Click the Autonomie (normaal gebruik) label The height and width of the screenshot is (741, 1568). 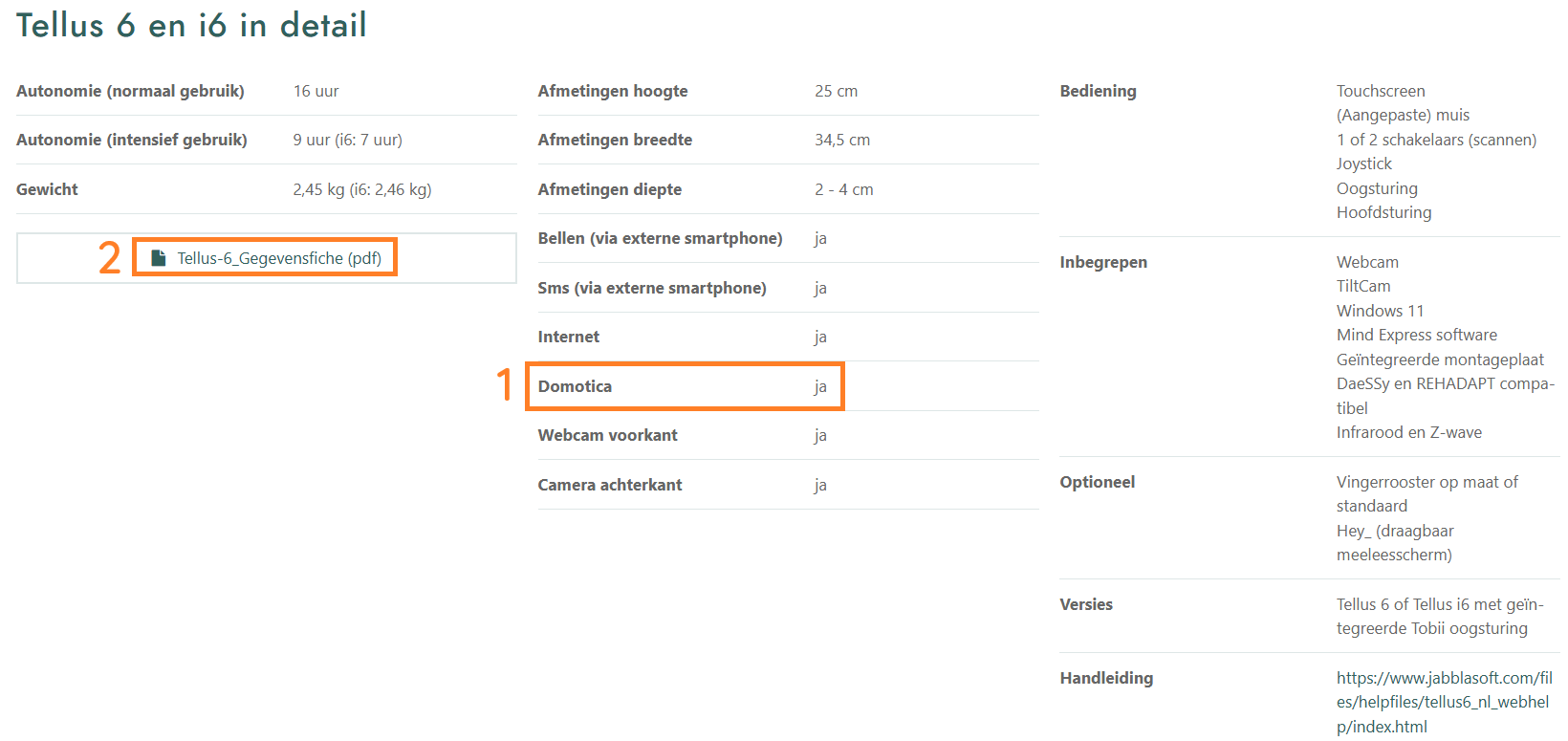[130, 91]
